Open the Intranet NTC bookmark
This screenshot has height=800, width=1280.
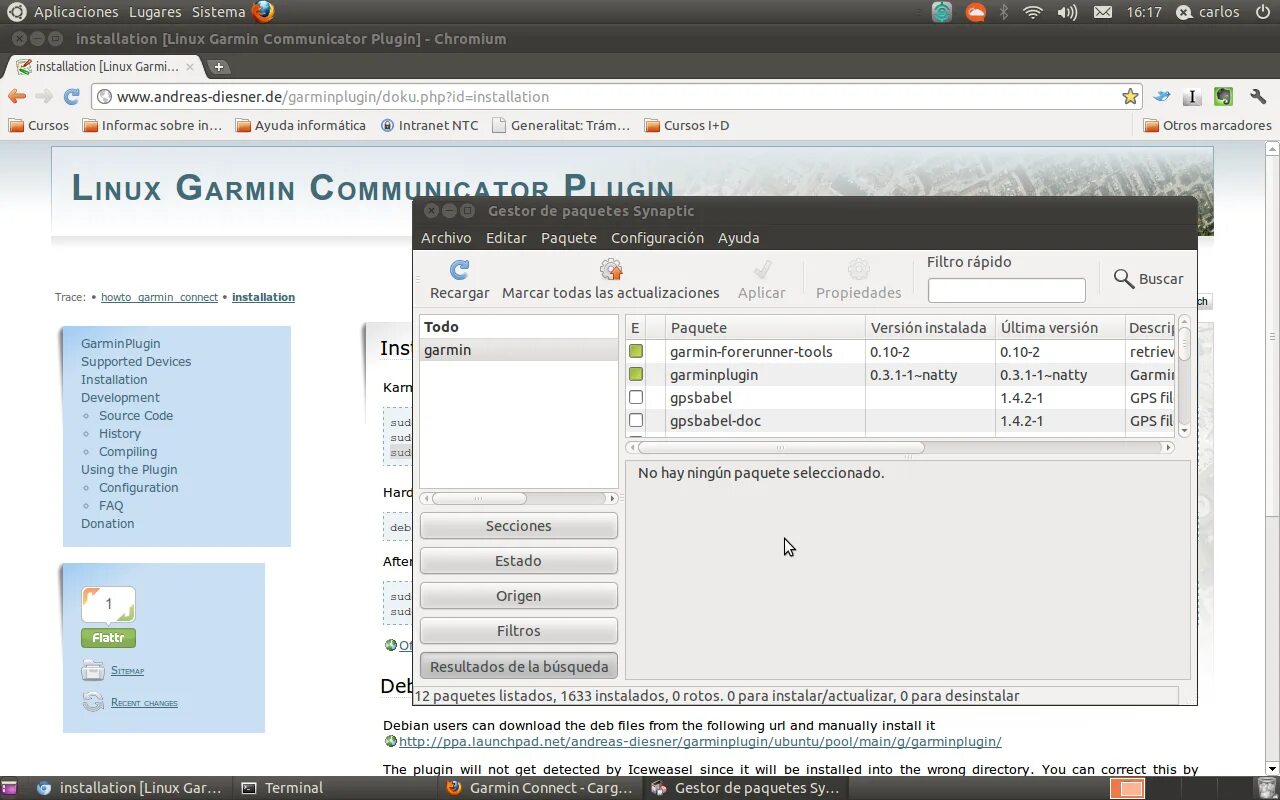(x=430, y=126)
